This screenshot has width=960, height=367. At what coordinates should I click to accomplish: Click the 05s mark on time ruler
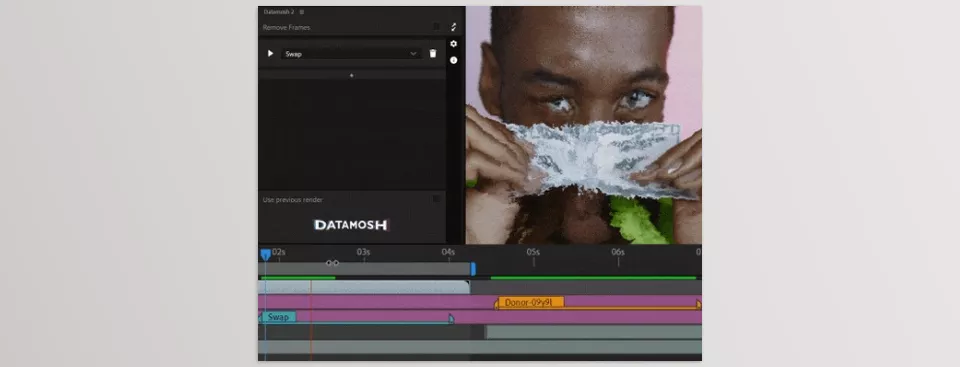click(533, 252)
